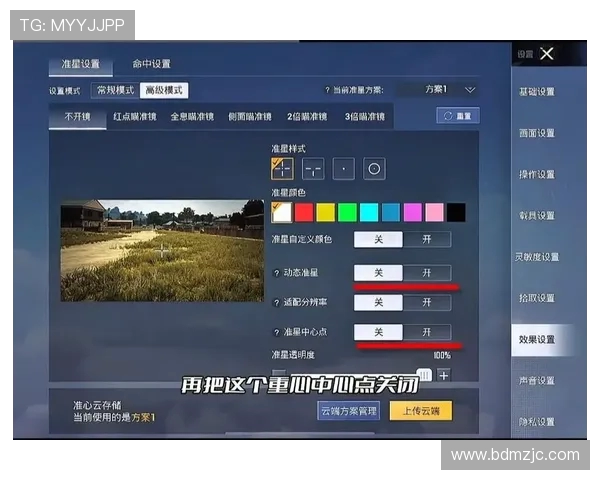Image resolution: width=600 pixels, height=480 pixels.
Task: Pick the white crosshair color
Action: 282,212
